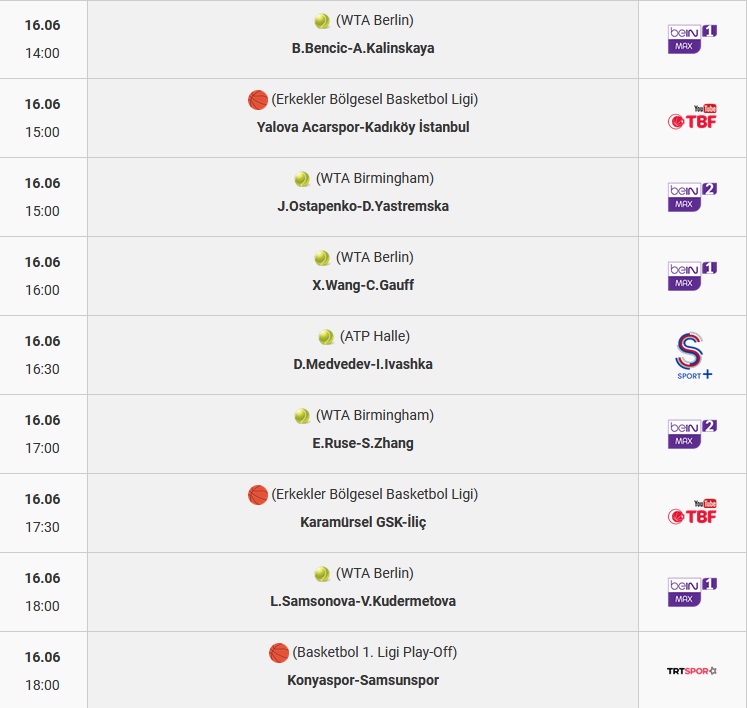
Task: Click Karamürsel GSK-İliç match title
Action: (363, 522)
